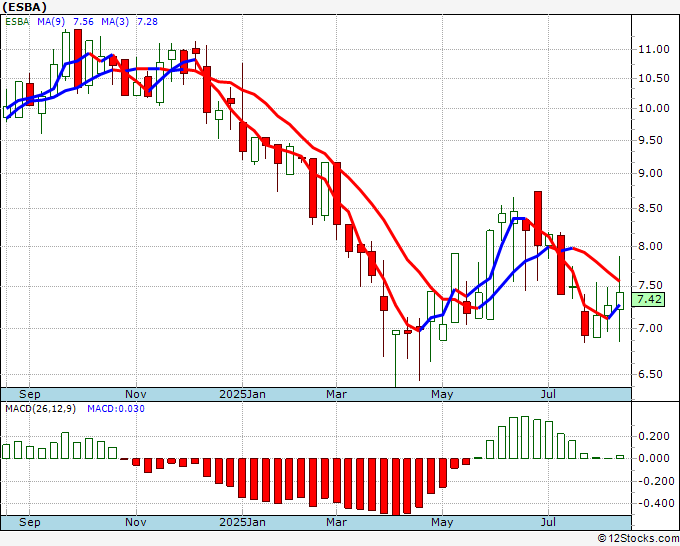This screenshot has width=680, height=546.
Task: Click Jul on the MACD time axis
Action: click(x=549, y=522)
